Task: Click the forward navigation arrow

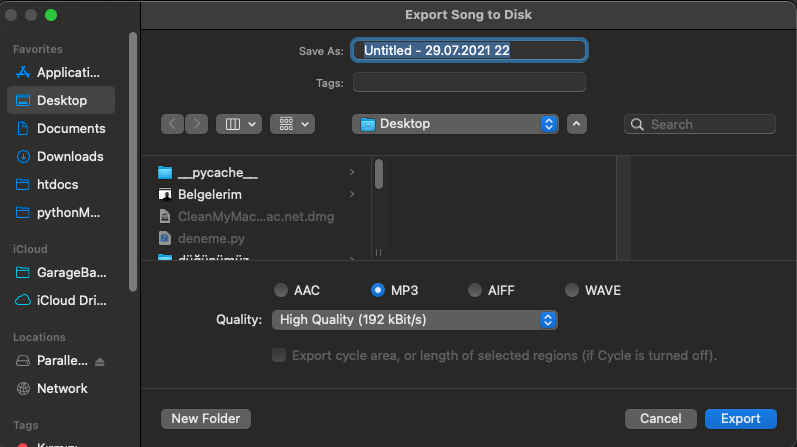Action: [x=196, y=124]
